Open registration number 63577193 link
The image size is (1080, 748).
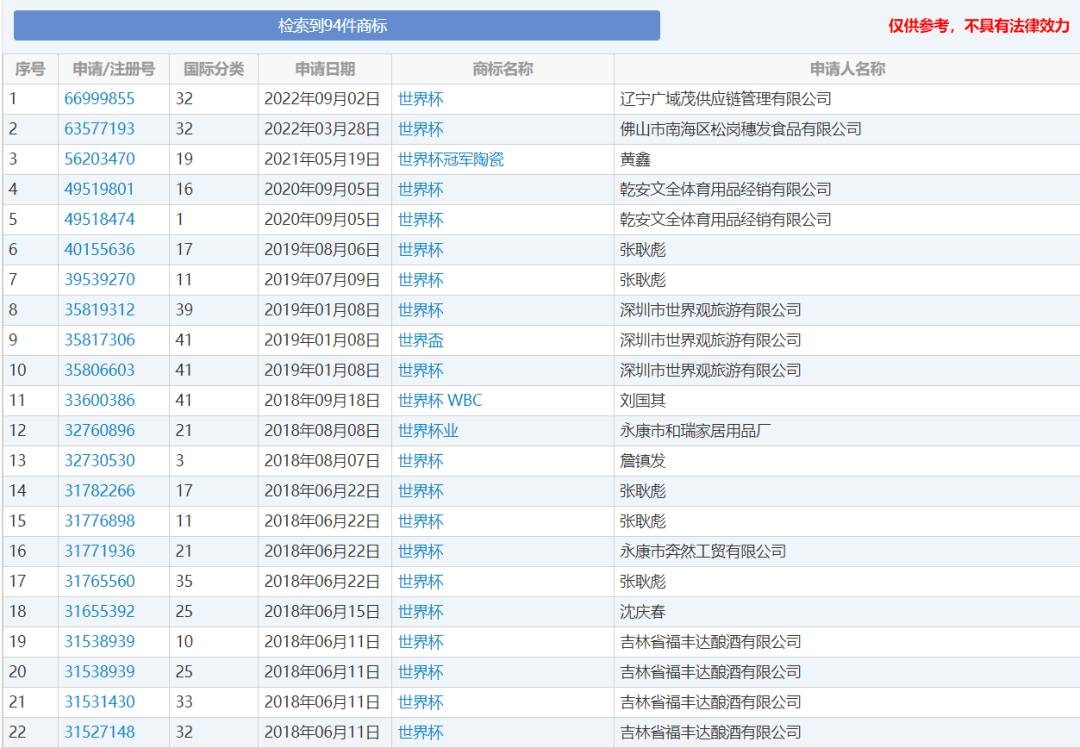[x=99, y=129]
